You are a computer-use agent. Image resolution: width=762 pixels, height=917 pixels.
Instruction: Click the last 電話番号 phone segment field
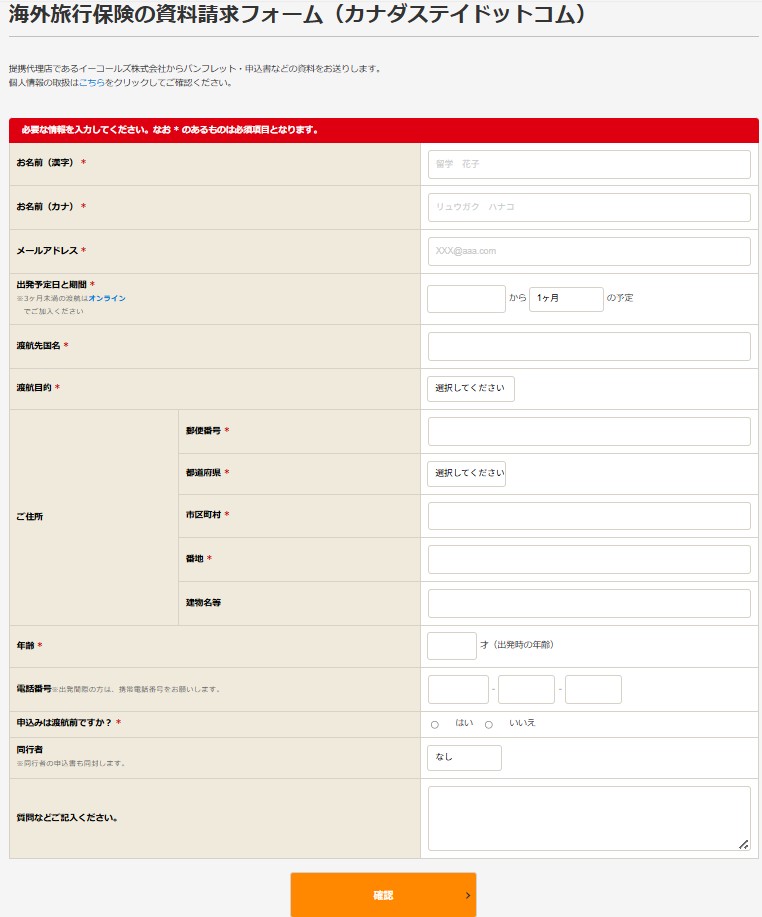pos(593,690)
